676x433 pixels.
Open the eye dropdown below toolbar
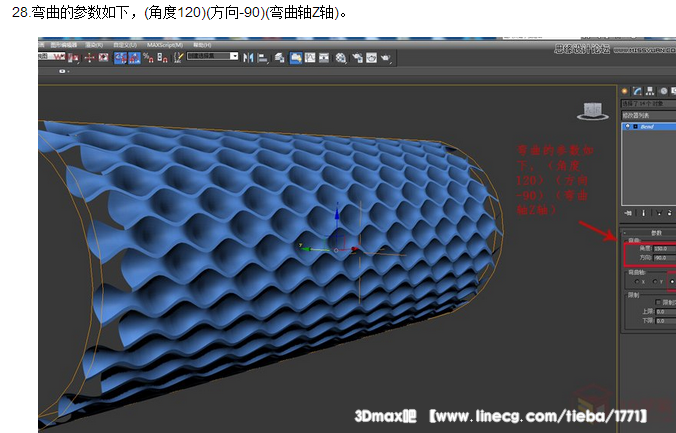tap(63, 71)
